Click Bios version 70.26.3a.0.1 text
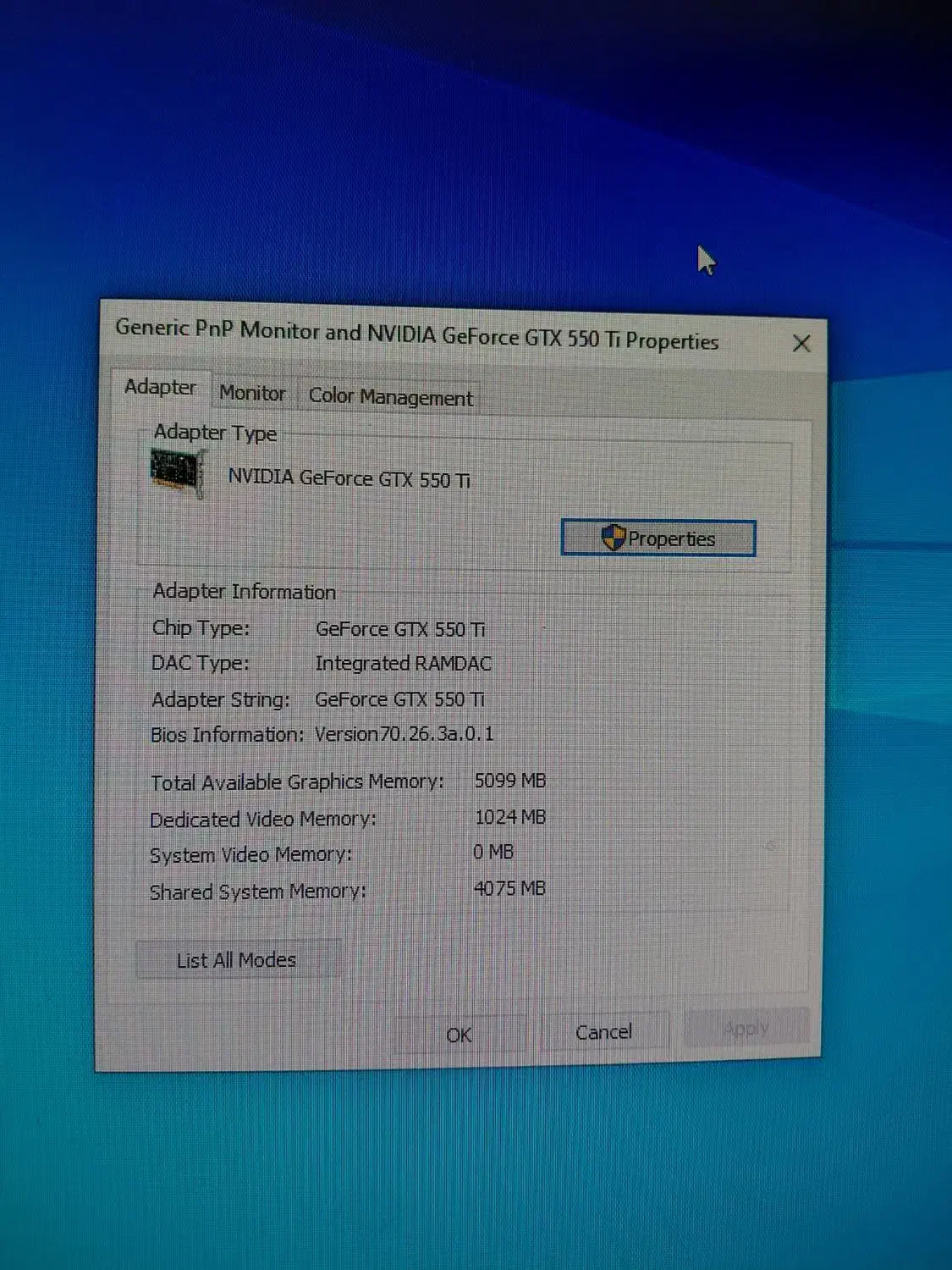The height and width of the screenshot is (1270, 952). click(404, 734)
